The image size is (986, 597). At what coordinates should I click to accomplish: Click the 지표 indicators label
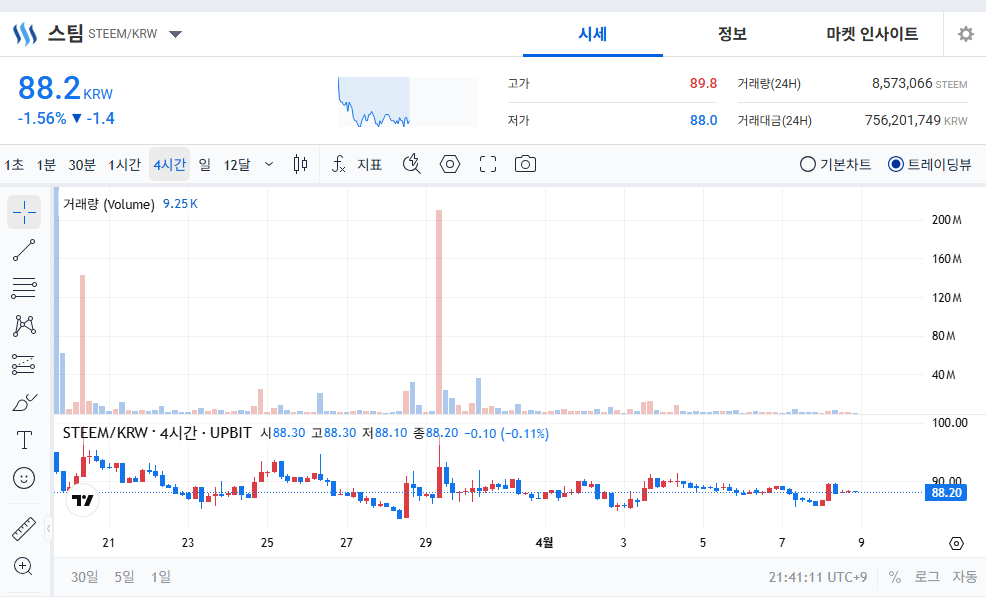[370, 165]
